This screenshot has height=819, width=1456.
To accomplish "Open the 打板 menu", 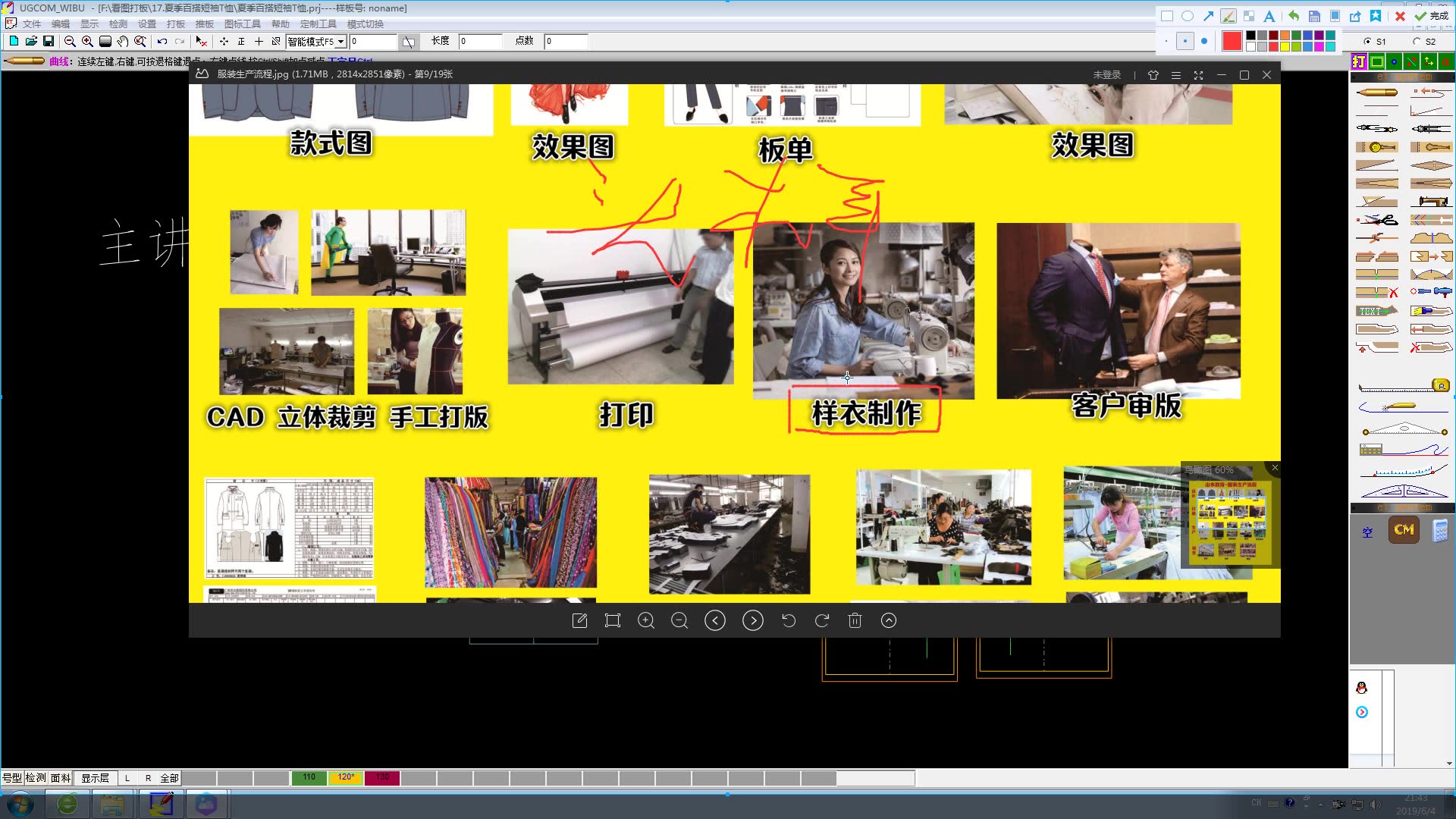I will pyautogui.click(x=176, y=24).
